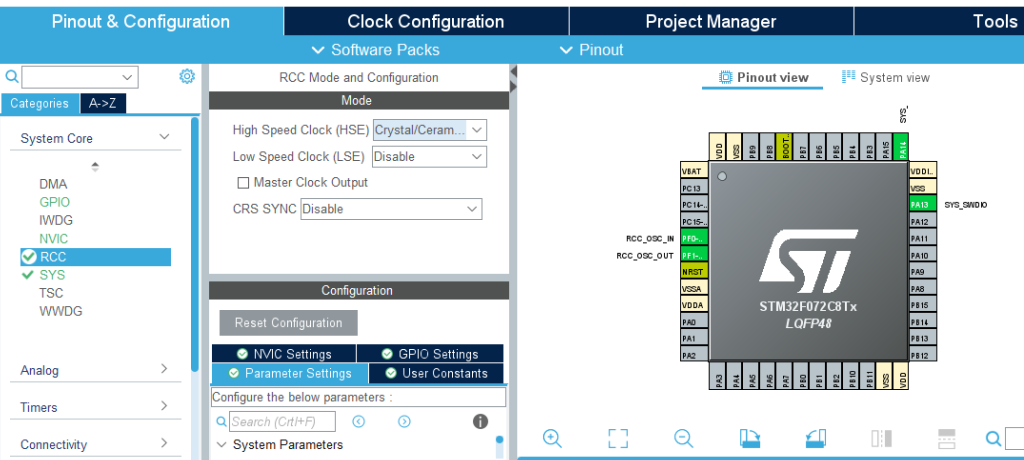Zoom in on the pinout view
1024x460 pixels.
coord(552,438)
